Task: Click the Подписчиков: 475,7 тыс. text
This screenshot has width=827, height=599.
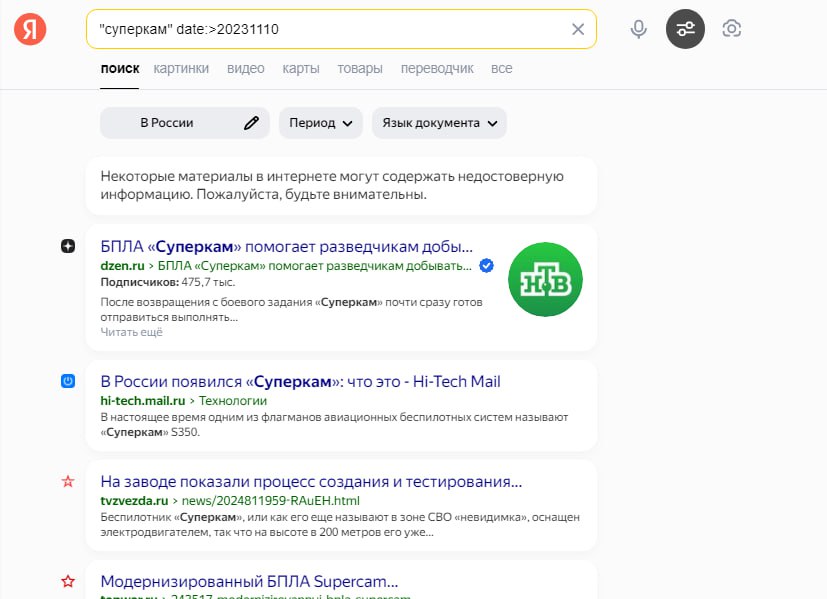Action: click(168, 282)
